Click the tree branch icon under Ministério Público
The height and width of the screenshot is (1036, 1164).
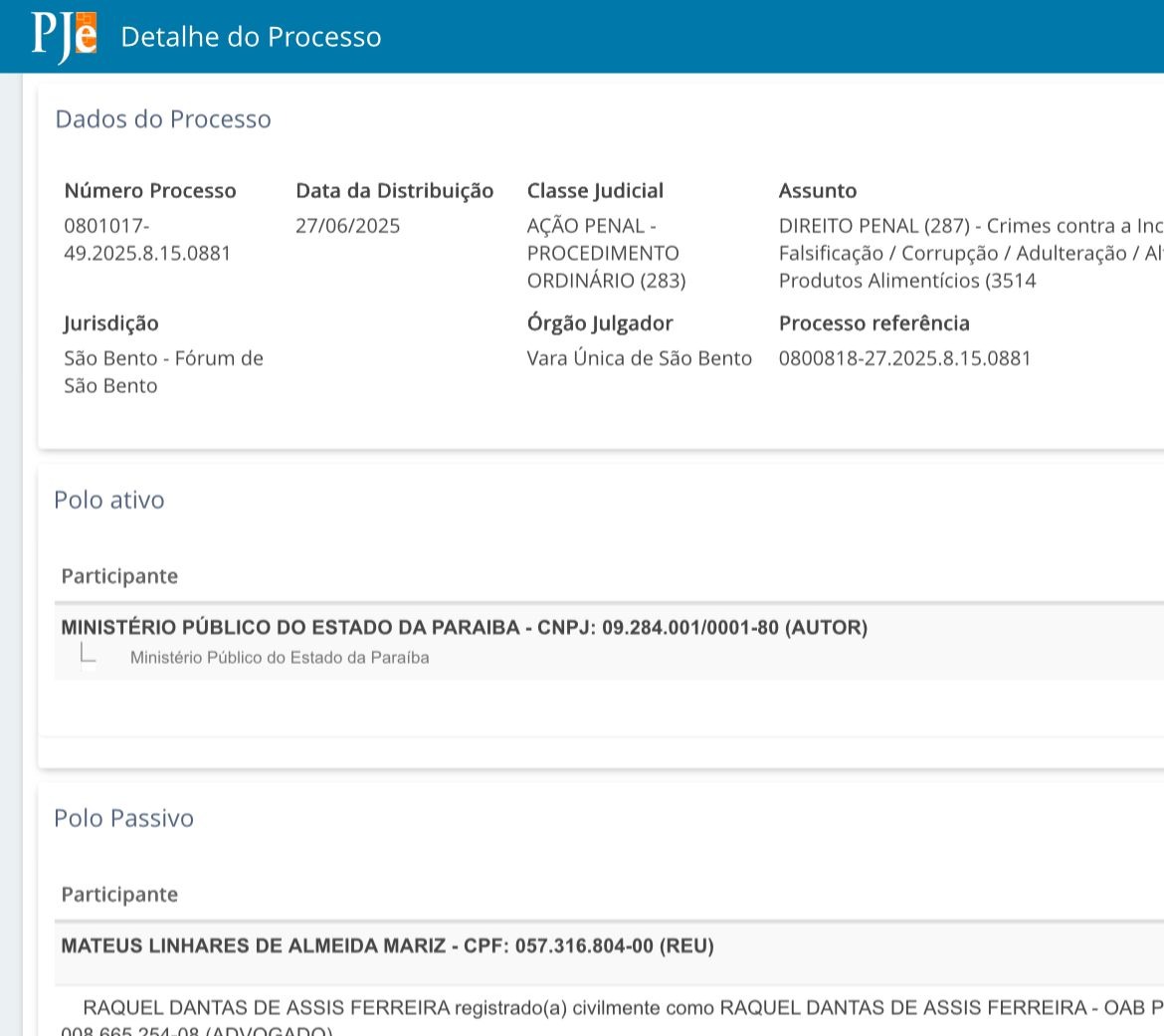(x=88, y=656)
